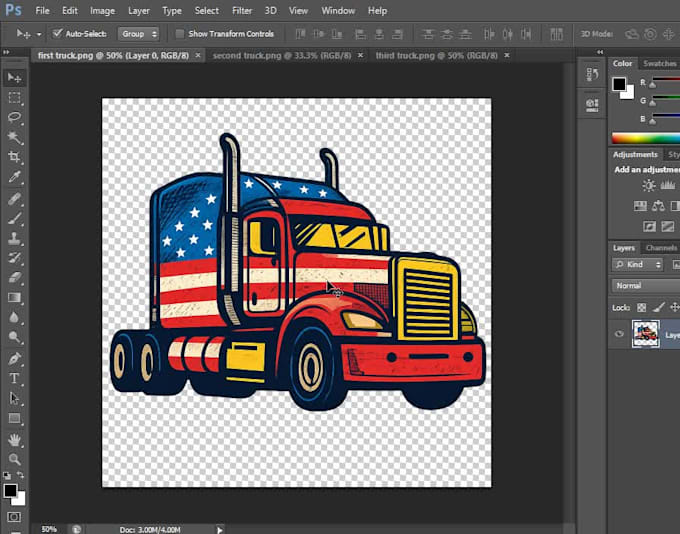The image size is (680, 534).
Task: Open the layer filter Kind dropdown
Action: [638, 264]
